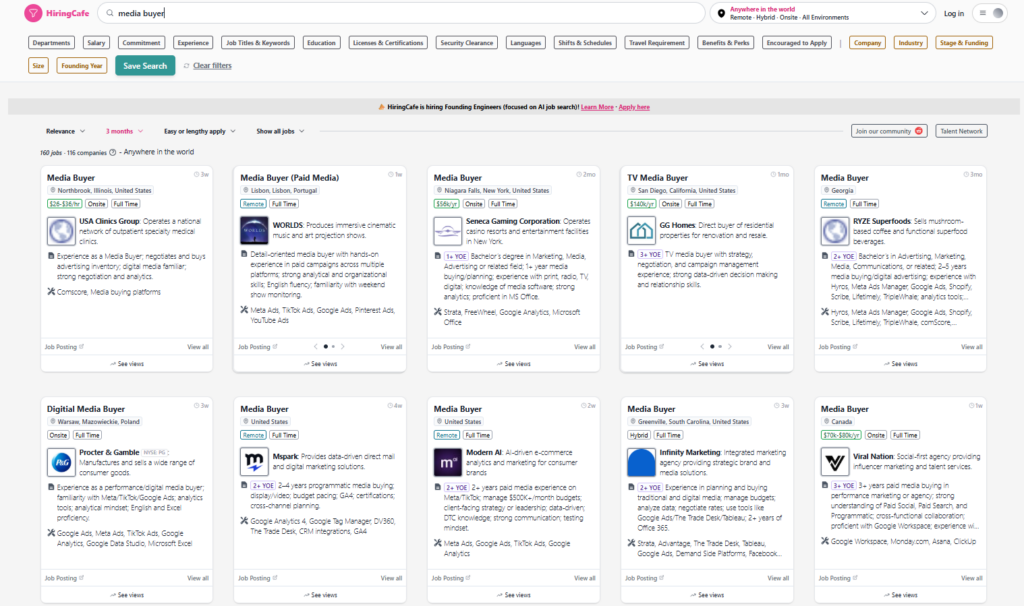The width and height of the screenshot is (1024, 606).
Task: Open the Founding Year filter
Action: click(82, 66)
